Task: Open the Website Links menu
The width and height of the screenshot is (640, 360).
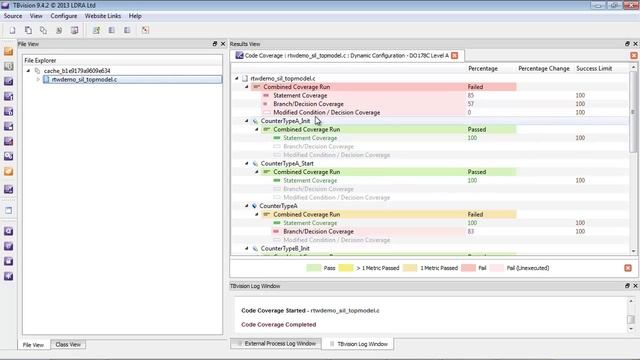Action: point(103,16)
